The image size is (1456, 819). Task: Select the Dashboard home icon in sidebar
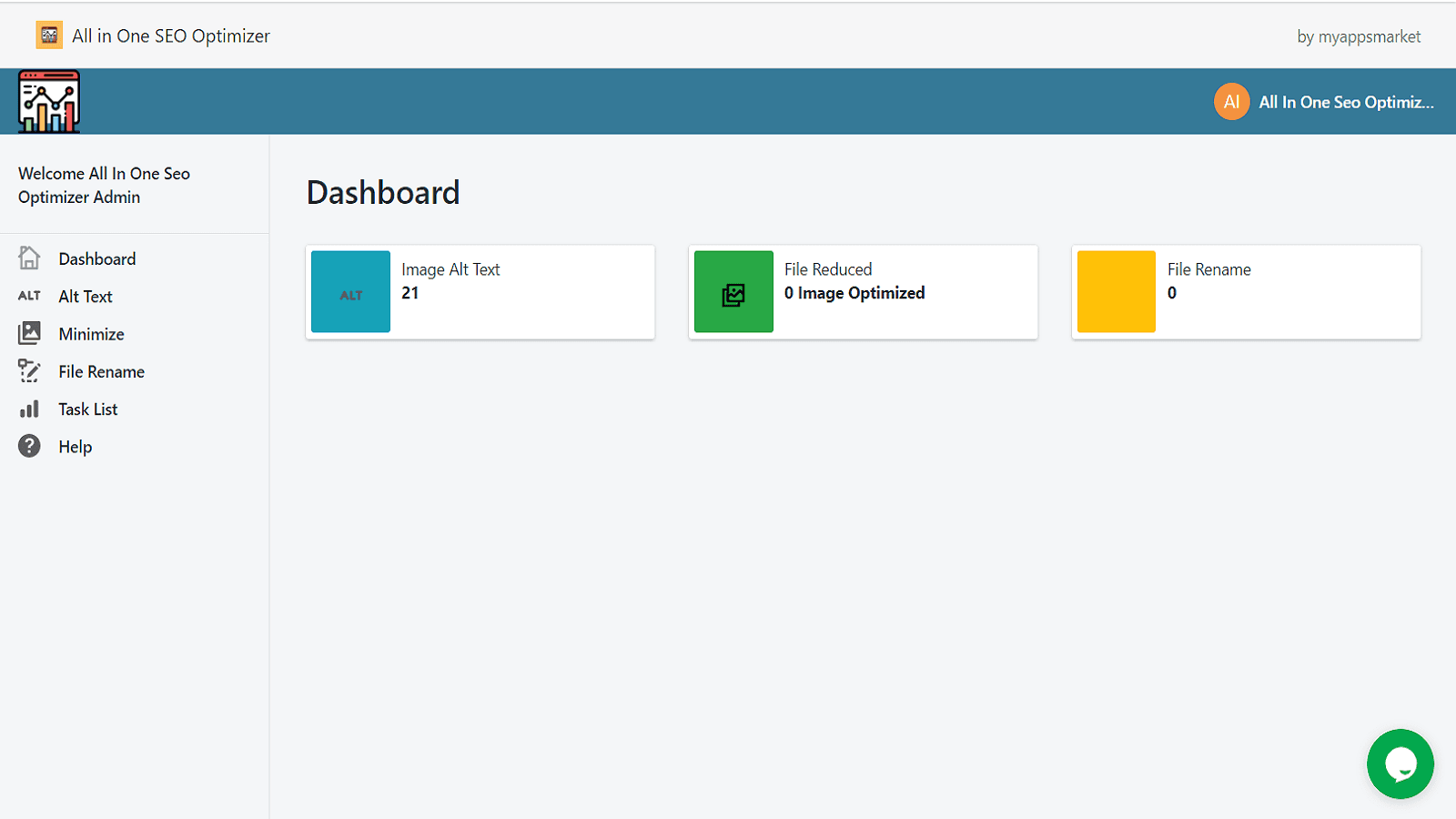click(x=28, y=258)
